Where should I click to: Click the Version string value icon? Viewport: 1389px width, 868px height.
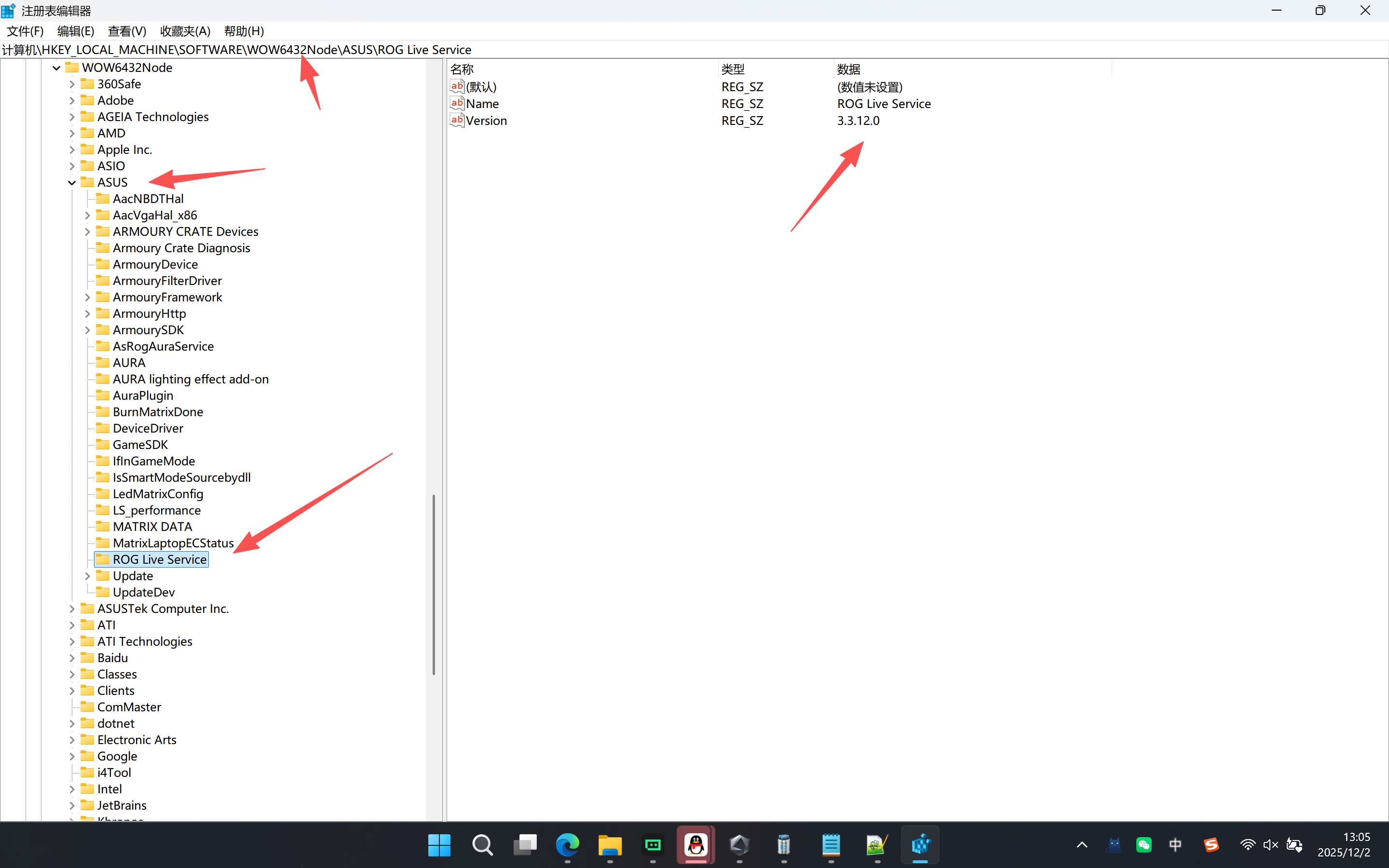(x=457, y=120)
